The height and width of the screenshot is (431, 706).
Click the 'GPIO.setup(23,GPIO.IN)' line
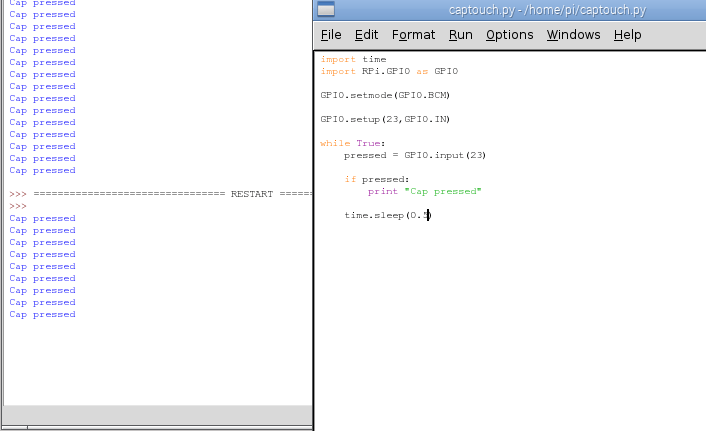click(385, 119)
